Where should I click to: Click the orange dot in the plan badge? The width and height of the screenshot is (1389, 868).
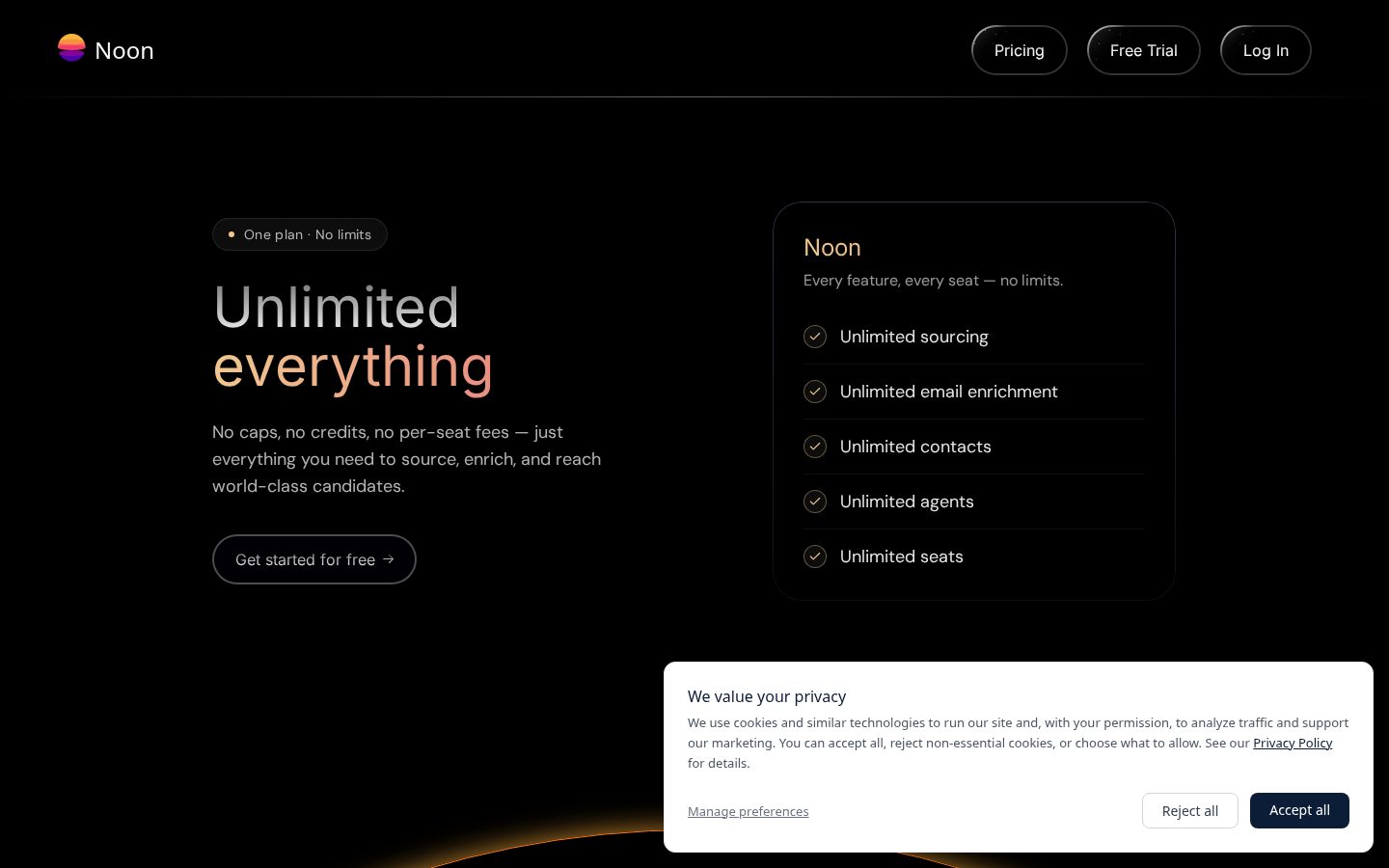coord(231,234)
